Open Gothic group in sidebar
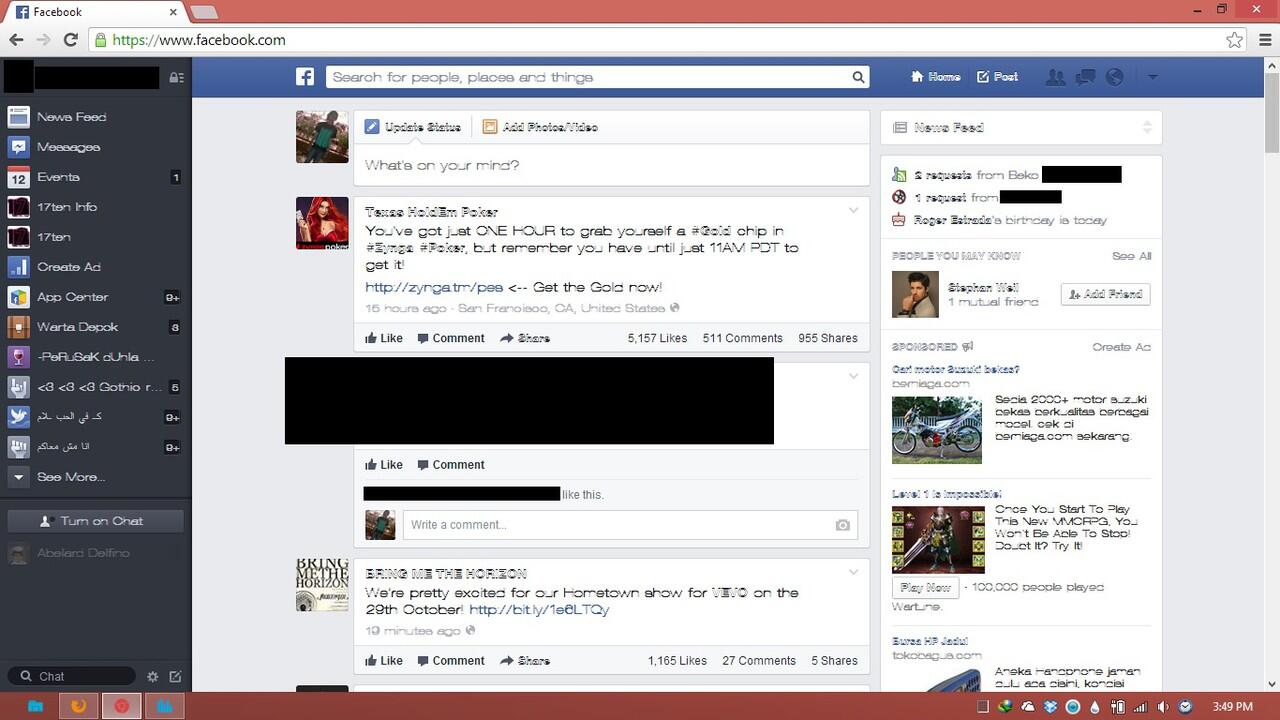 95,387
